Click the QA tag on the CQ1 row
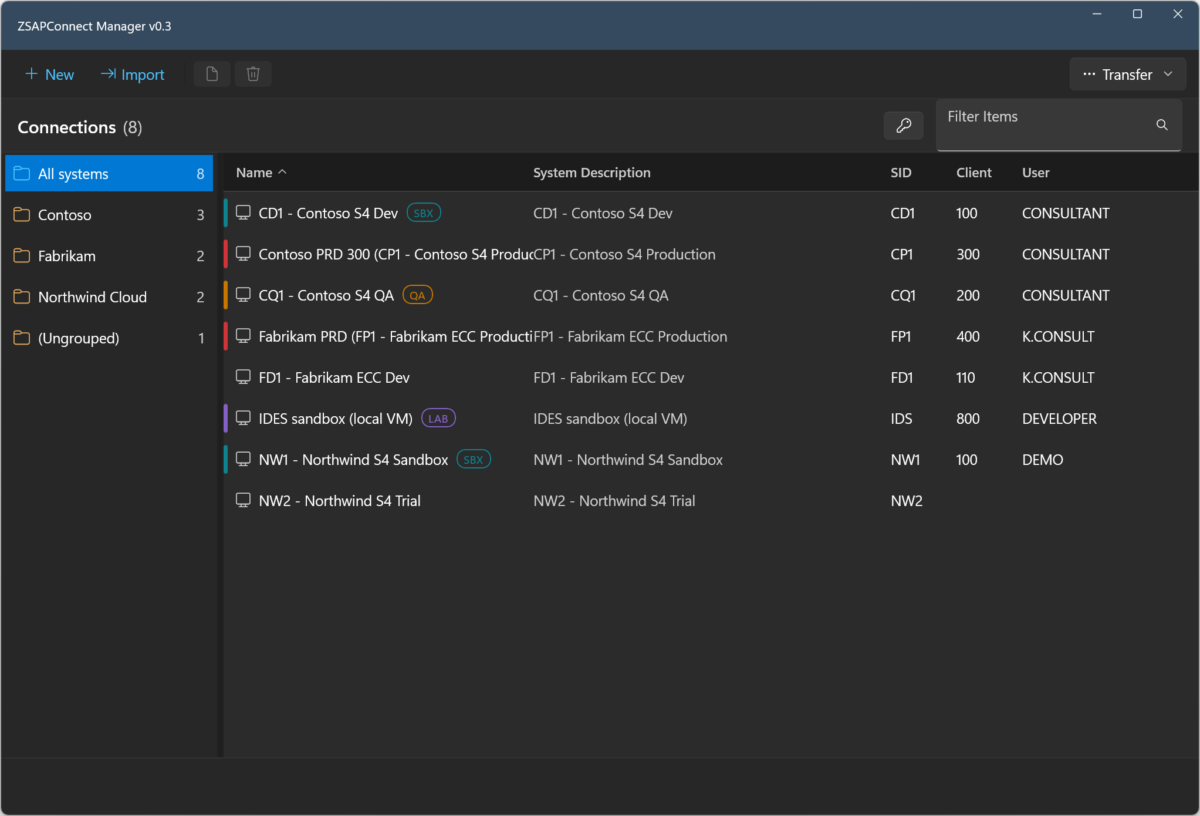 click(x=418, y=295)
